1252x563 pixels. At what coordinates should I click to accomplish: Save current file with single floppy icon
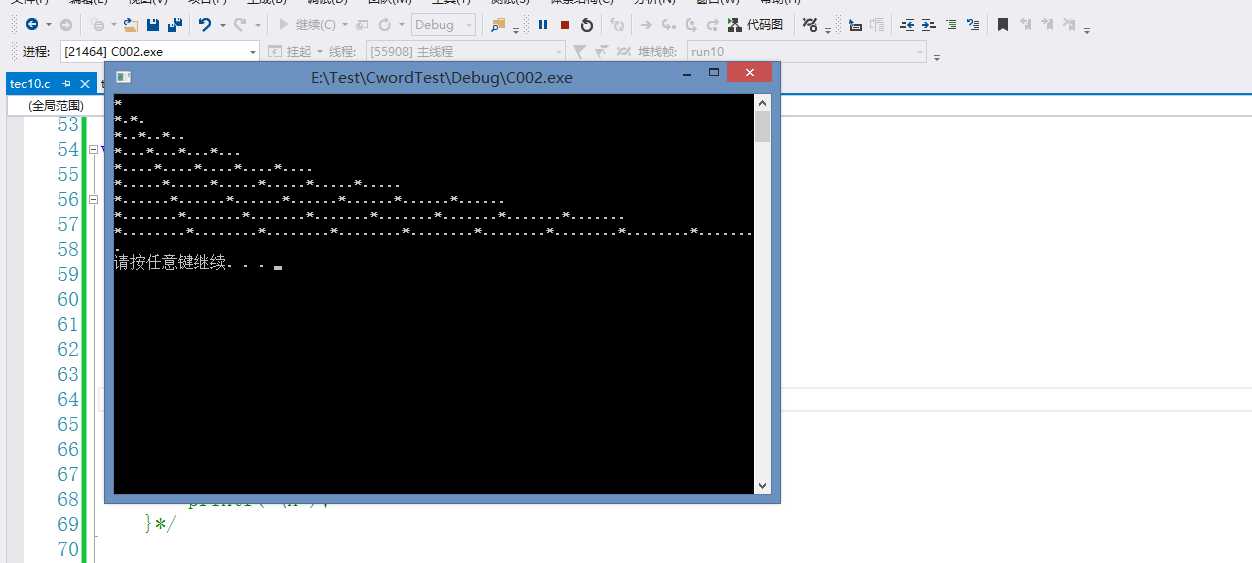[153, 24]
